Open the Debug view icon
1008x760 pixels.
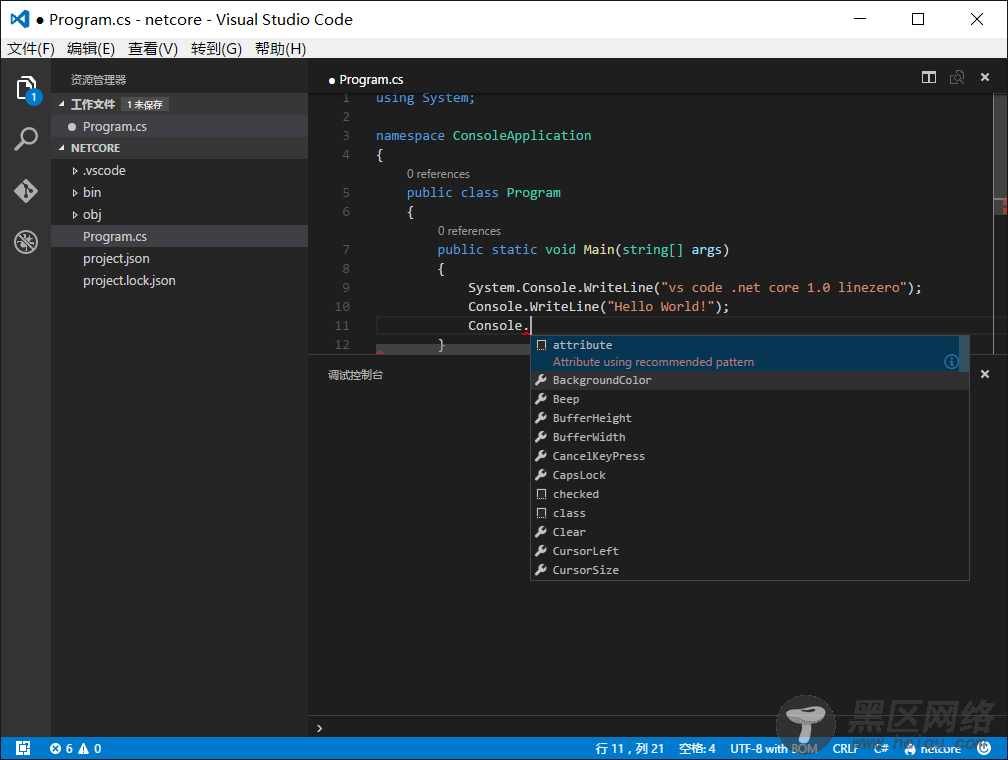(x=26, y=242)
